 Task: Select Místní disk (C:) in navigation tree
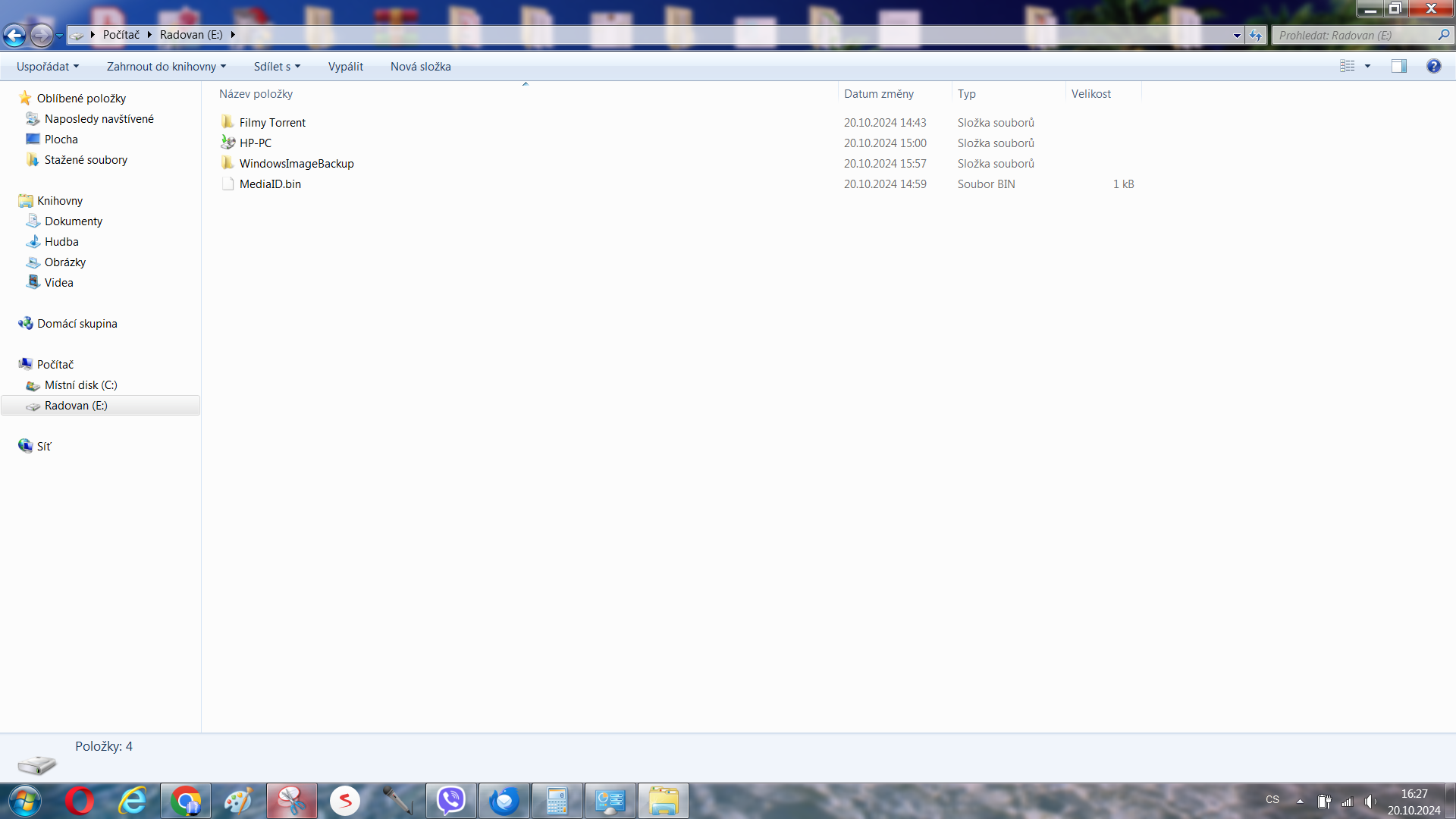pyautogui.click(x=80, y=384)
